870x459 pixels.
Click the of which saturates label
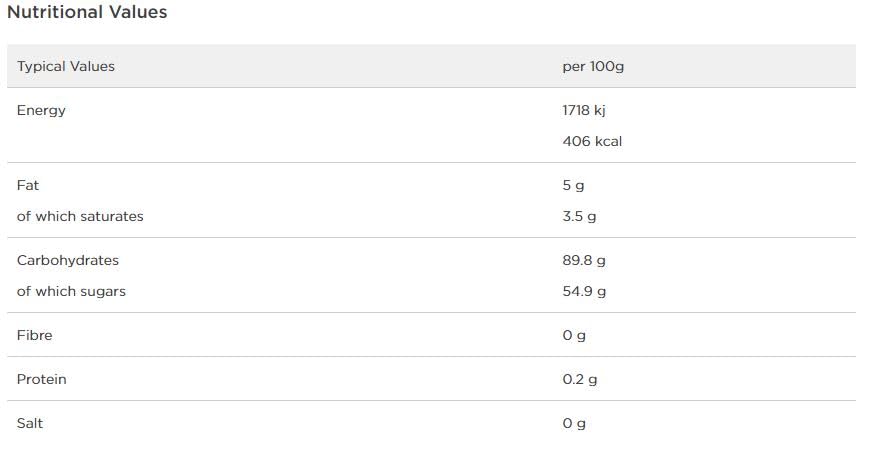coord(80,216)
